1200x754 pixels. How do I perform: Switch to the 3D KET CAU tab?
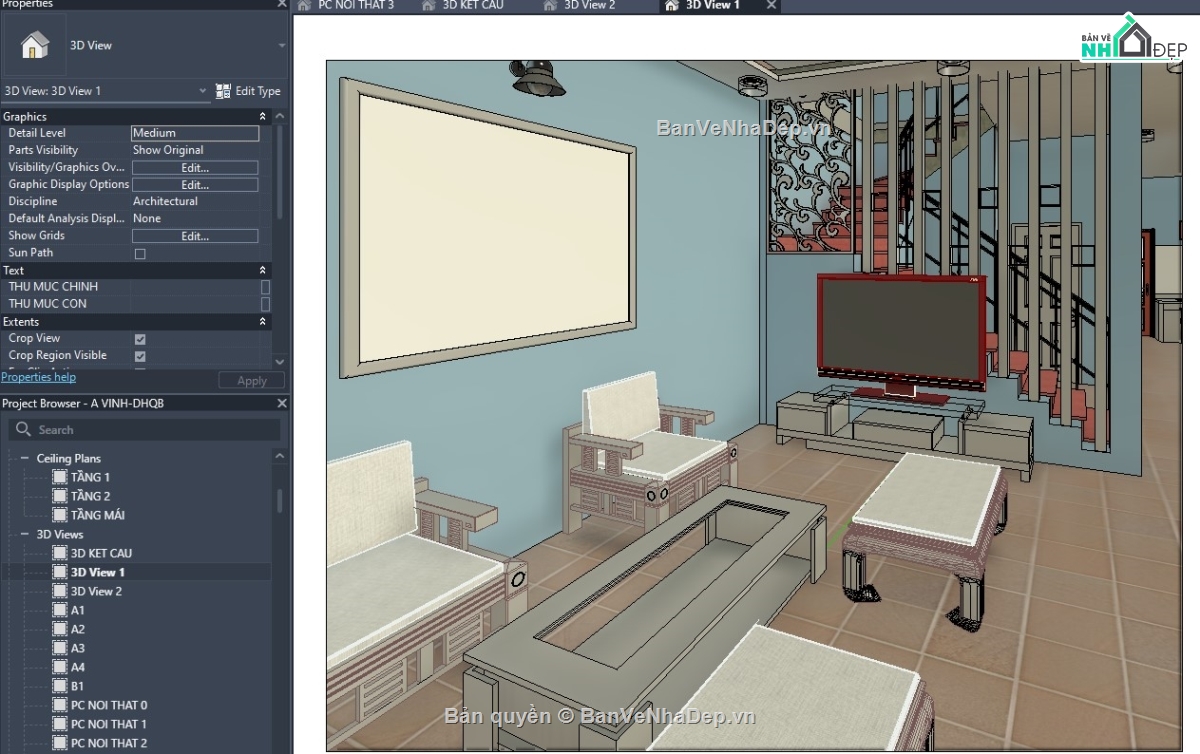coord(463,5)
